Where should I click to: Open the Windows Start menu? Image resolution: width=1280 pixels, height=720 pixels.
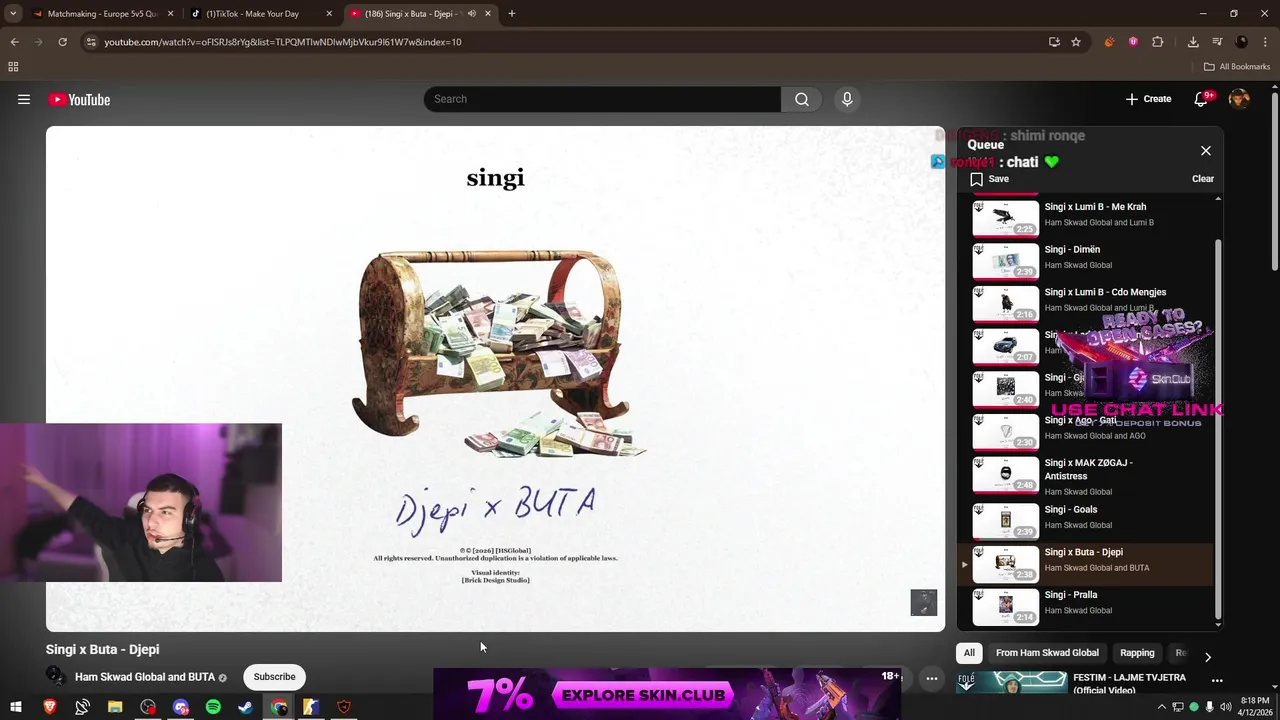(x=16, y=707)
